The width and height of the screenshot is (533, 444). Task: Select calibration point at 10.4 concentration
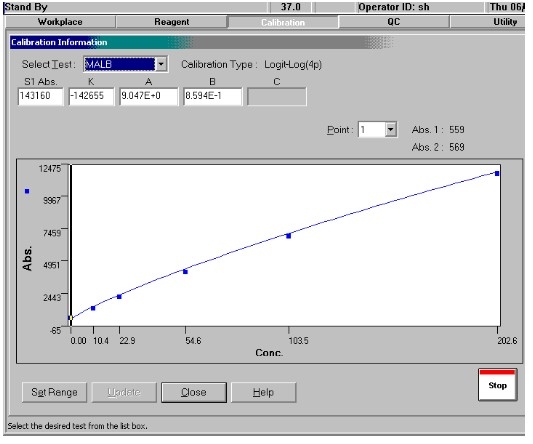pos(93,308)
